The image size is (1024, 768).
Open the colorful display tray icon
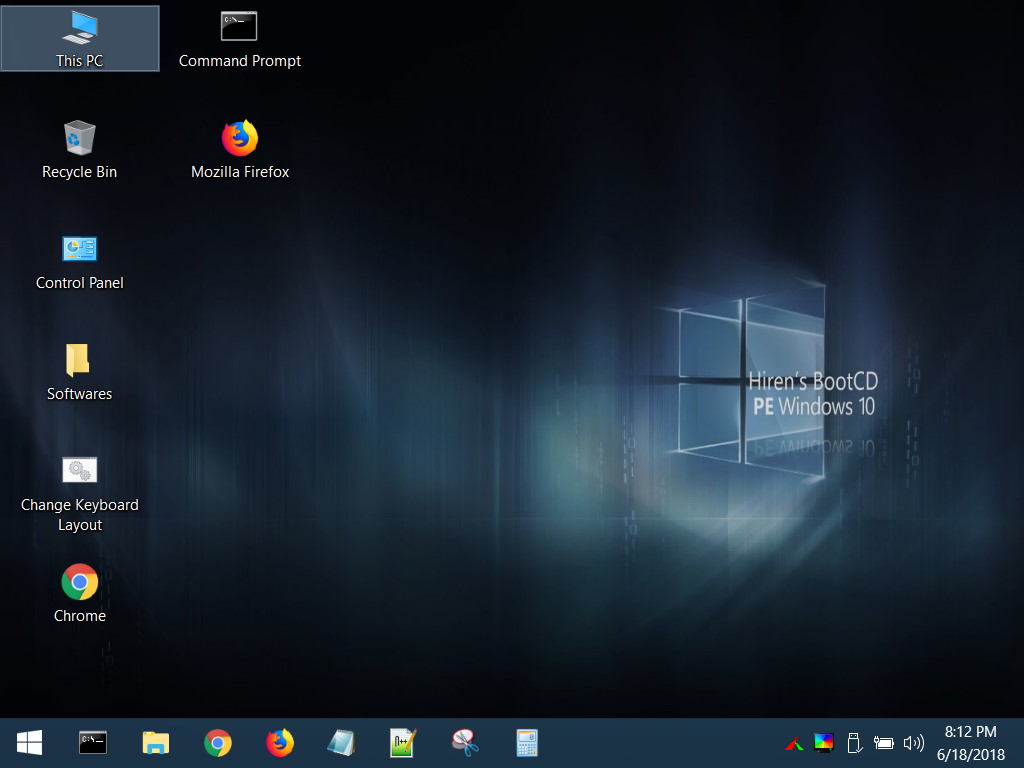(824, 743)
